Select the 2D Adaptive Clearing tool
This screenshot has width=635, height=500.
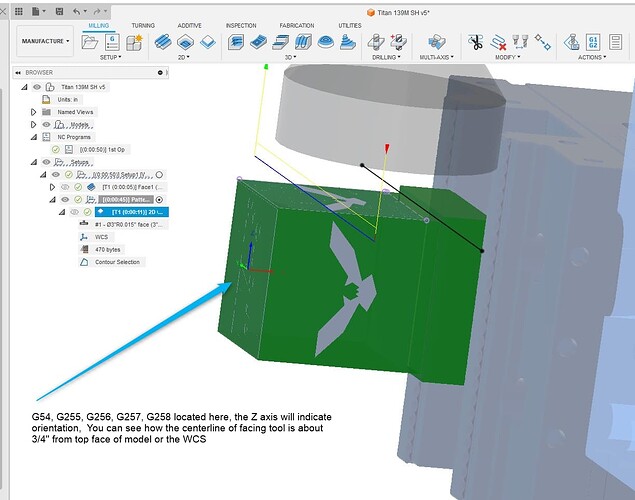pyautogui.click(x=163, y=42)
